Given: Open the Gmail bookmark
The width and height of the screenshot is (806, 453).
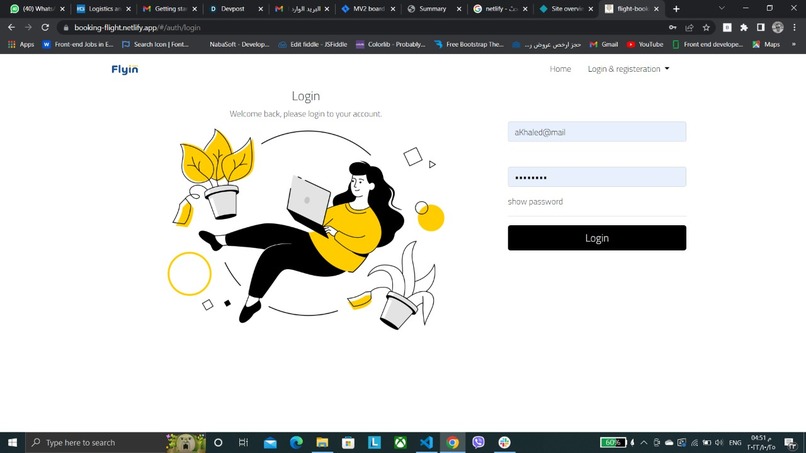Looking at the screenshot, I should (603, 45).
